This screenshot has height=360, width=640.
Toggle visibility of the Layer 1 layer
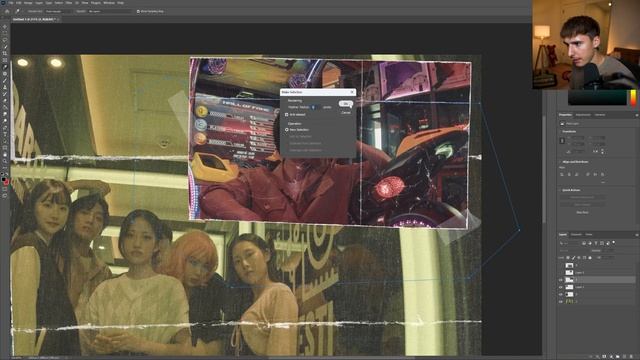pos(561,287)
